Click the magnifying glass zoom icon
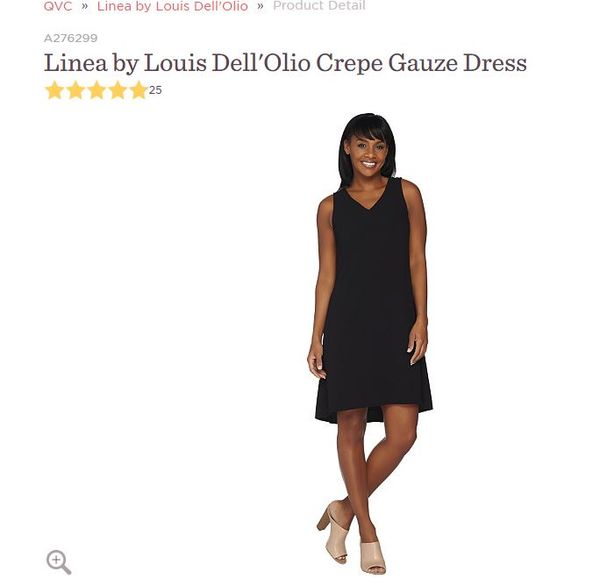 click(59, 562)
